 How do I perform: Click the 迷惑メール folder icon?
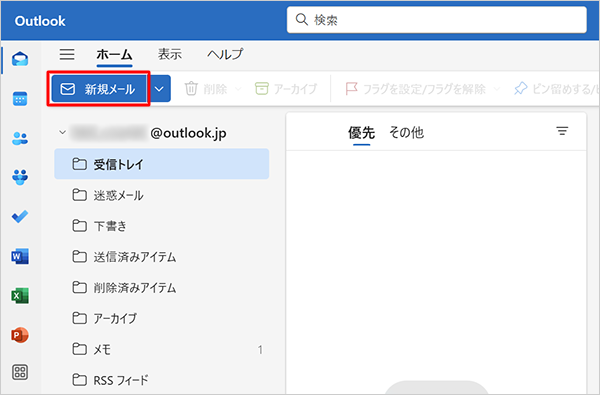point(79,195)
